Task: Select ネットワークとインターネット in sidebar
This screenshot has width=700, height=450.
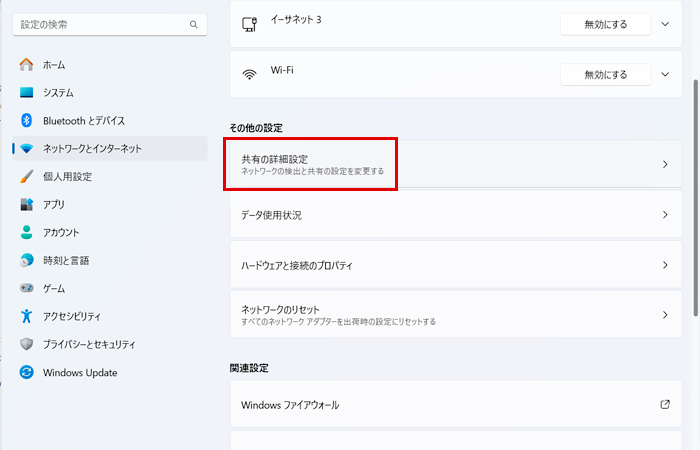Action: tap(110, 149)
